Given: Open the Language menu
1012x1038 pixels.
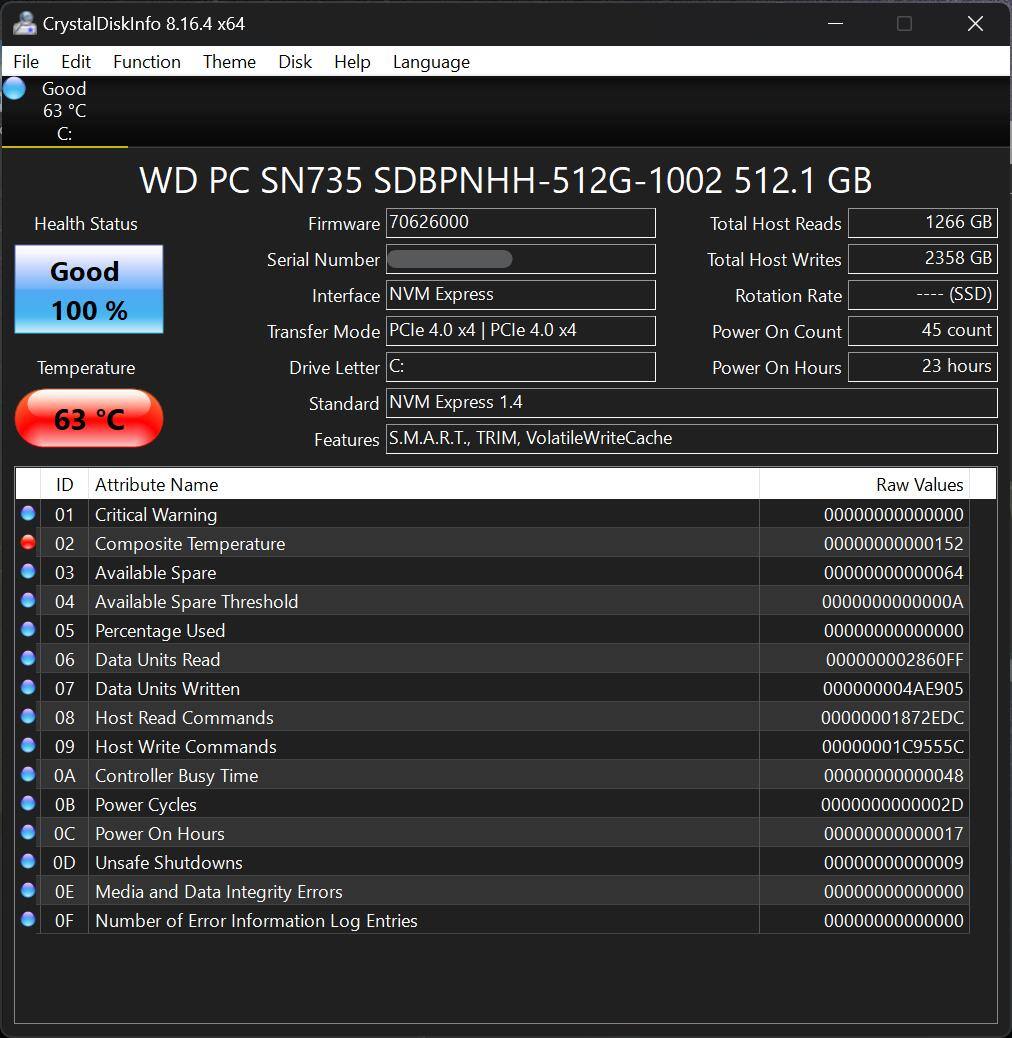Looking at the screenshot, I should coord(431,62).
